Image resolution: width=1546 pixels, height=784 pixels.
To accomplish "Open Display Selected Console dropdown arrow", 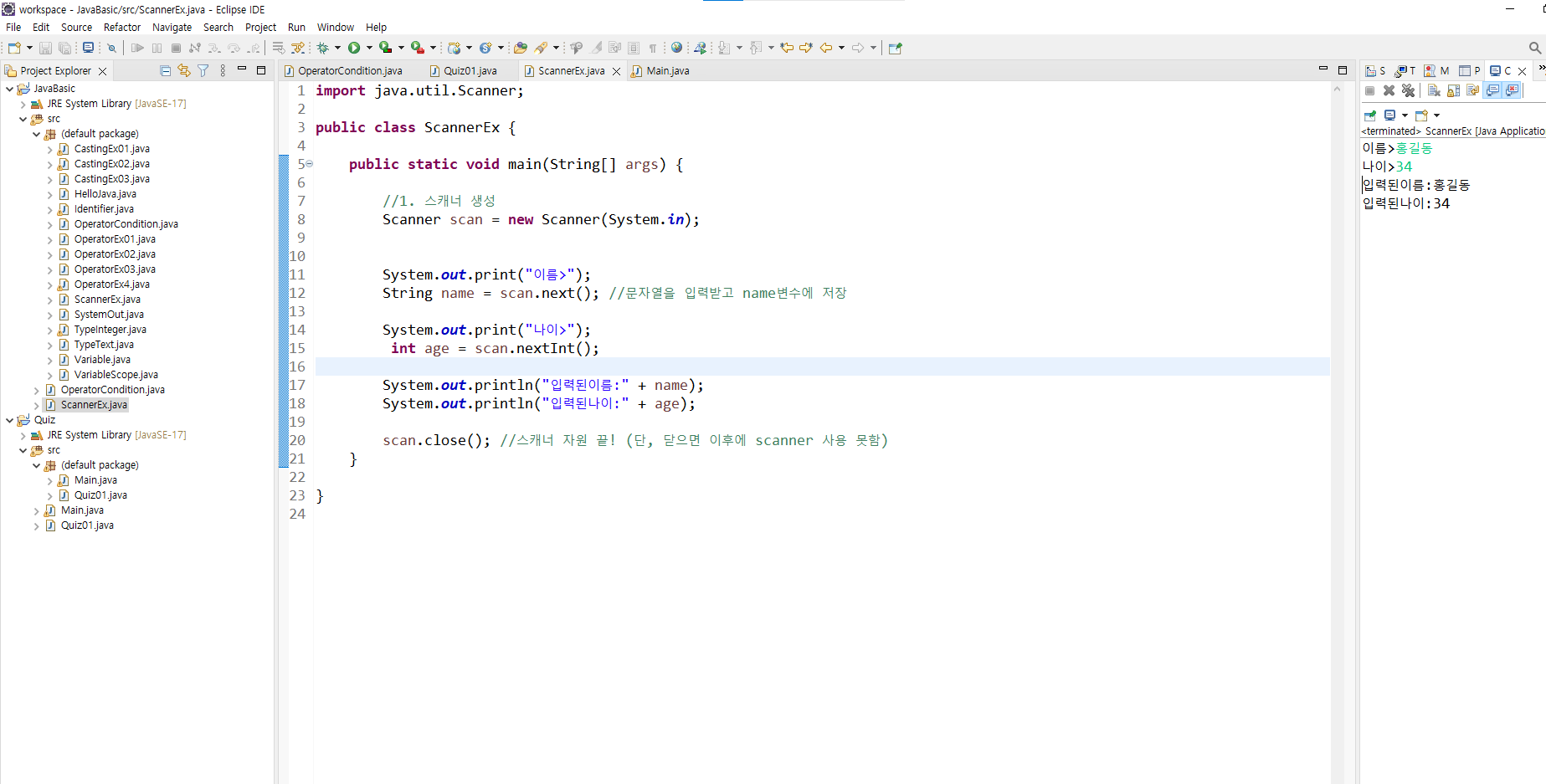I will coord(1405,115).
